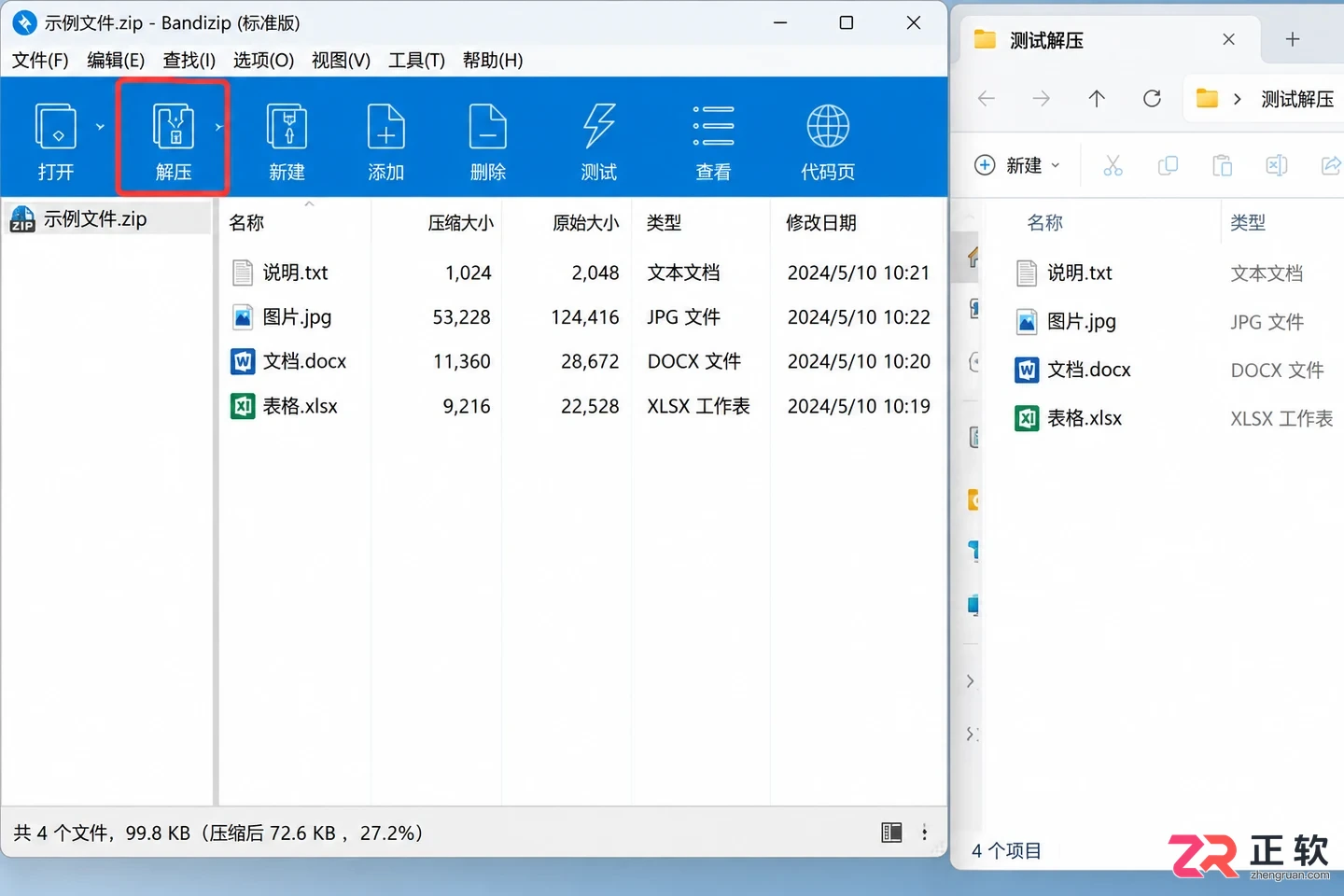Image resolution: width=1344 pixels, height=896 pixels.
Task: Close the 测试解压 Explorer tab
Action: pos(1228,39)
